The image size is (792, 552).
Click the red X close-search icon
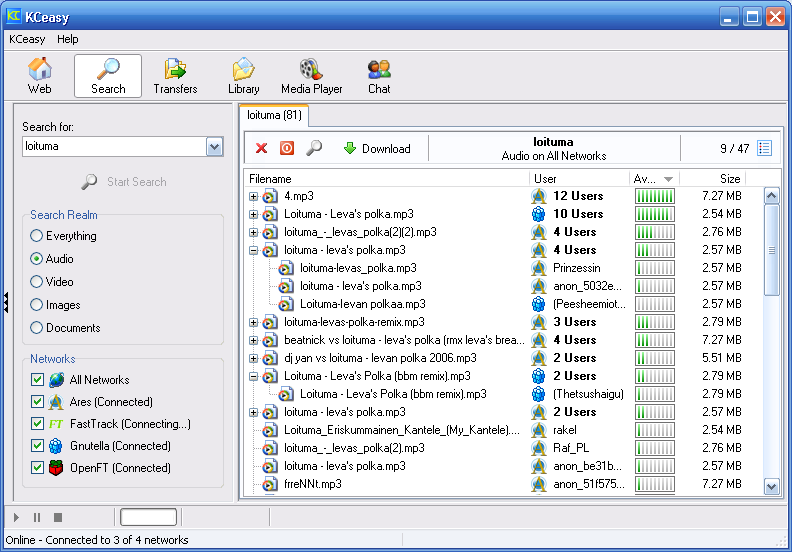261,148
